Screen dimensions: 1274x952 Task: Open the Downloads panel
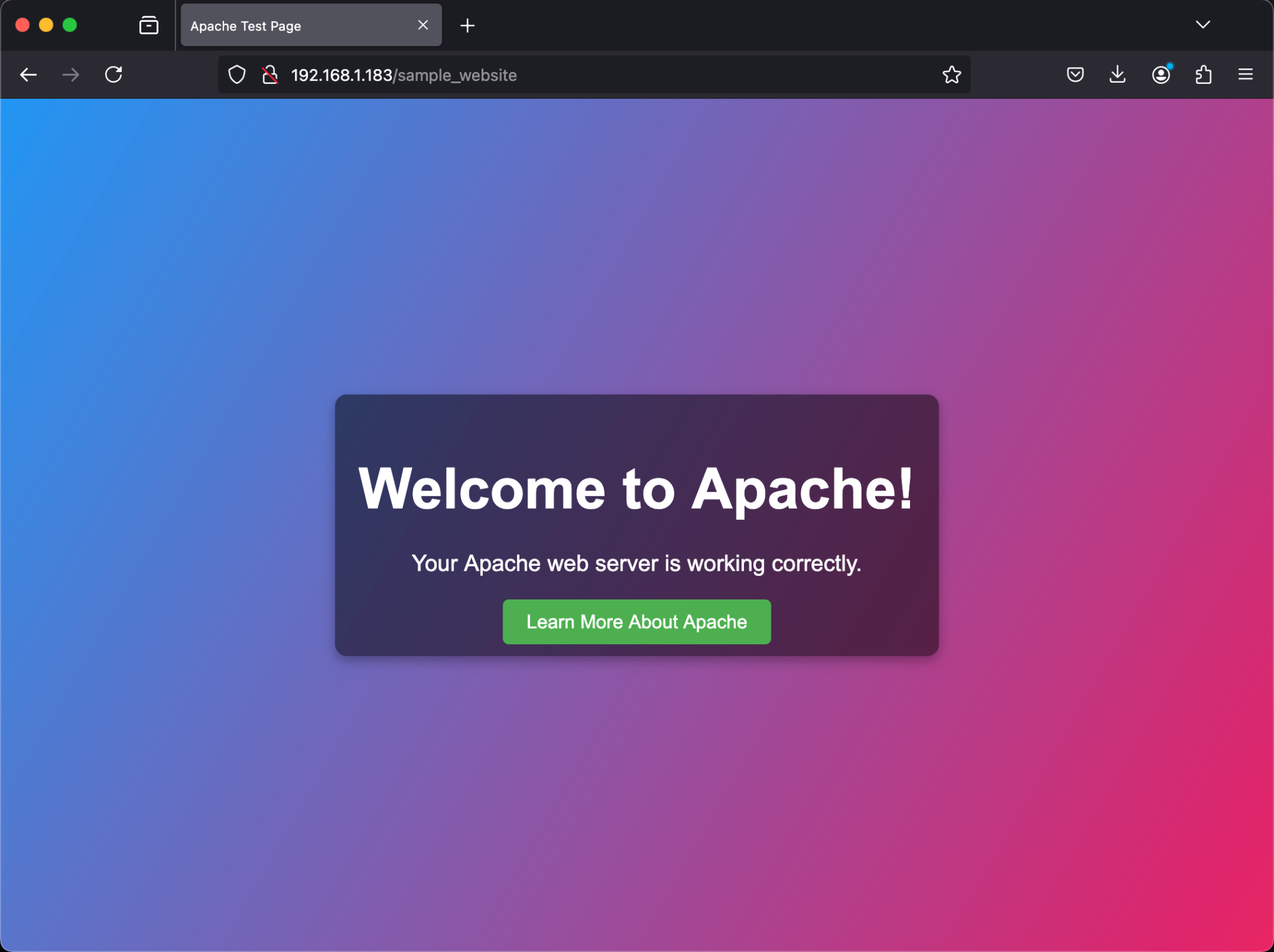1117,75
